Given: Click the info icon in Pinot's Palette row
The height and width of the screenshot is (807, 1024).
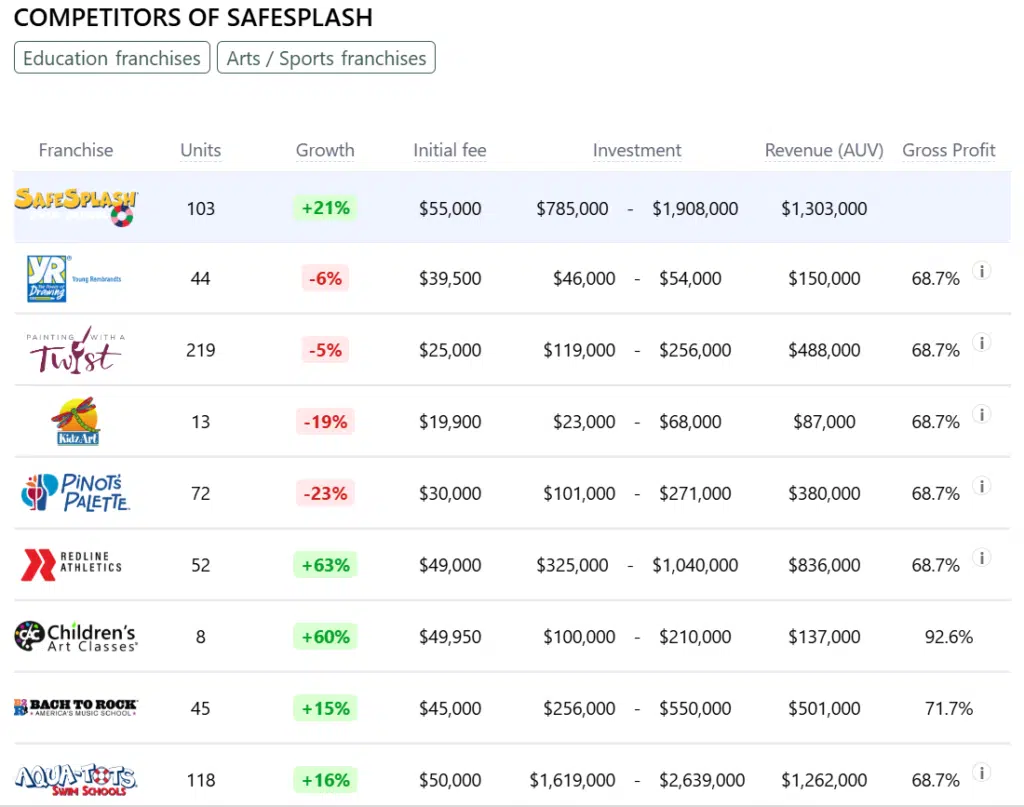Looking at the screenshot, I should pos(982,486).
